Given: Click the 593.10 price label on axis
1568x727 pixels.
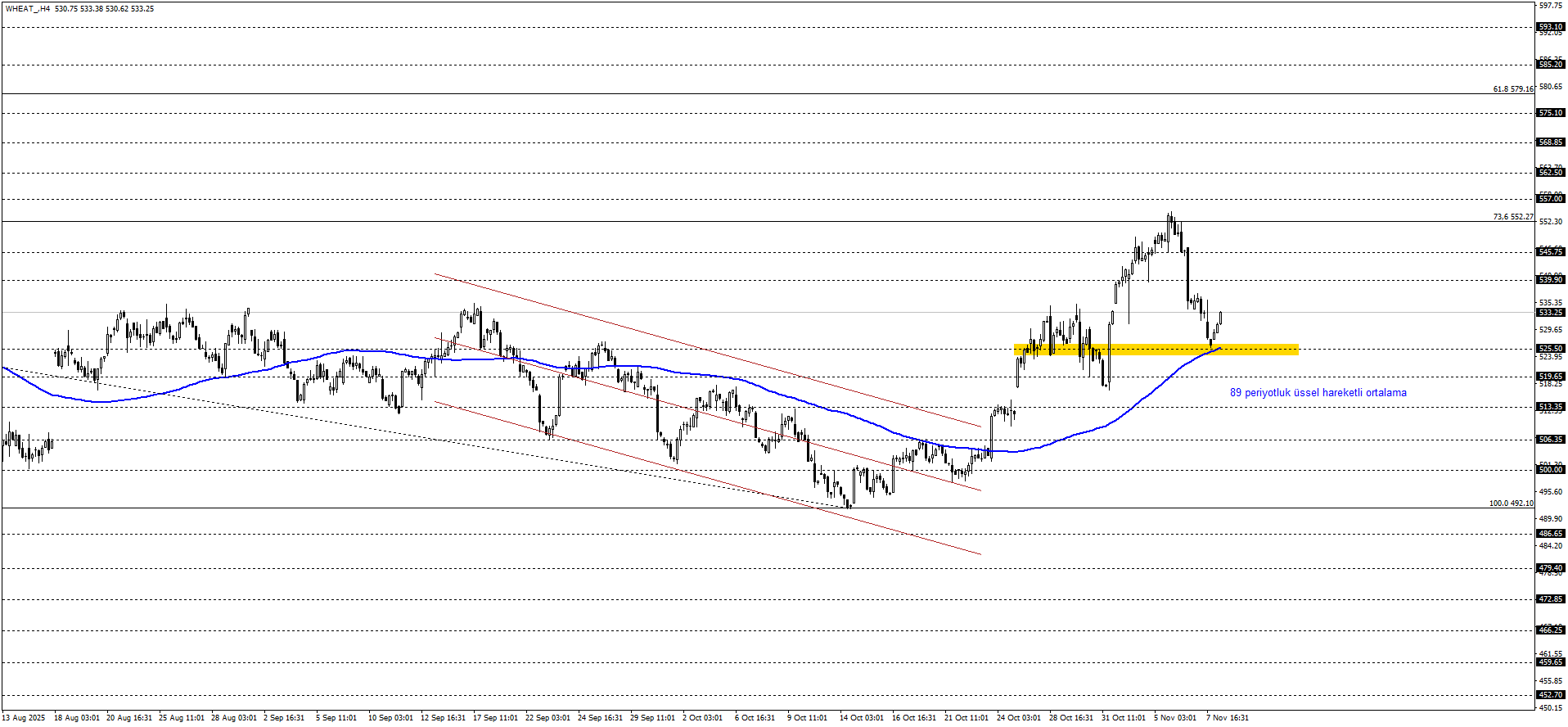Looking at the screenshot, I should pos(1550,27).
